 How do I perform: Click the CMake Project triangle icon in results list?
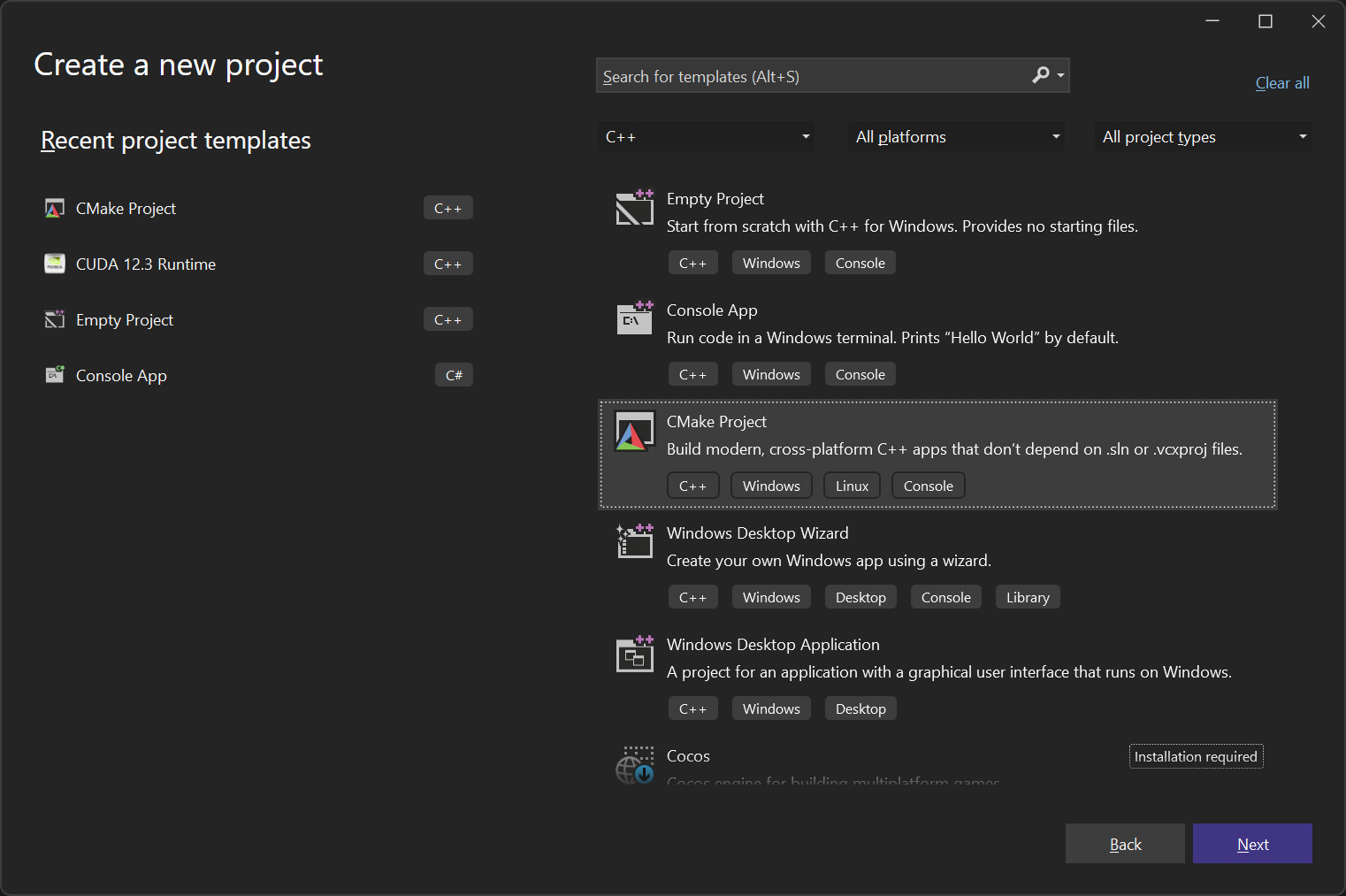635,431
